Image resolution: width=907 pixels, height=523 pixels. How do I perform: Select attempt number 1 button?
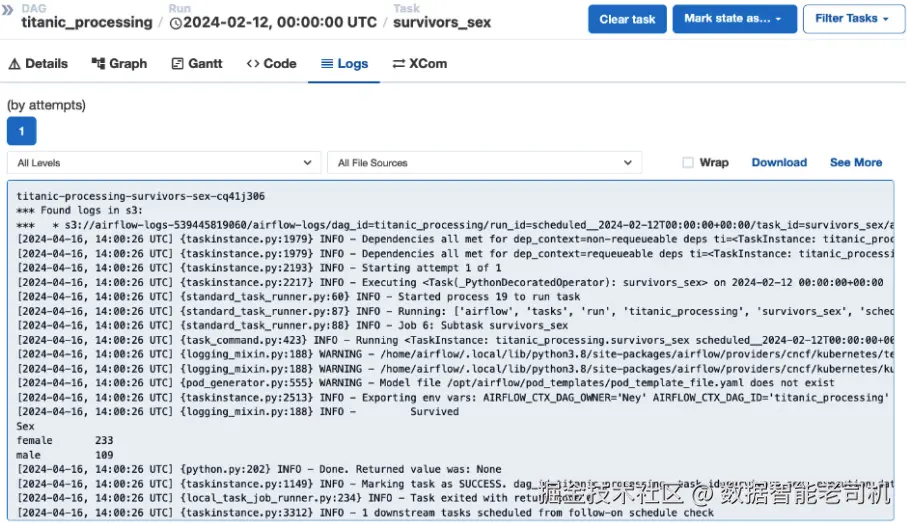click(x=21, y=131)
